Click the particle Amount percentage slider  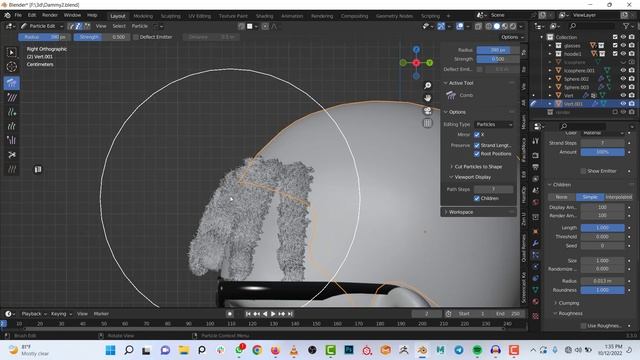(602, 152)
